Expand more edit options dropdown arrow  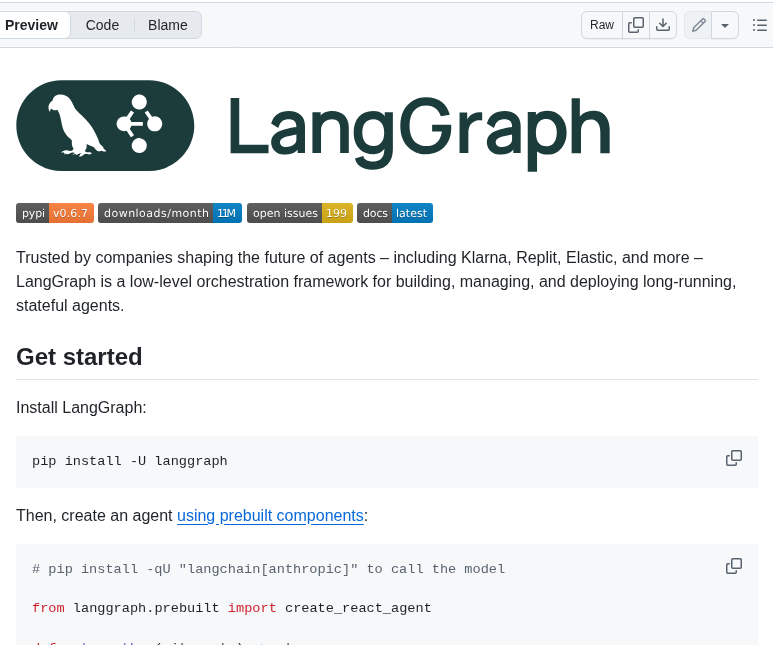pos(725,25)
